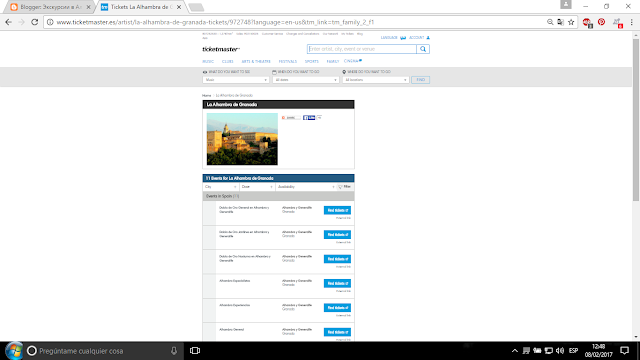This screenshot has width=640, height=360.
Task: Expand the 'All dates' dropdown
Action: [x=305, y=80]
